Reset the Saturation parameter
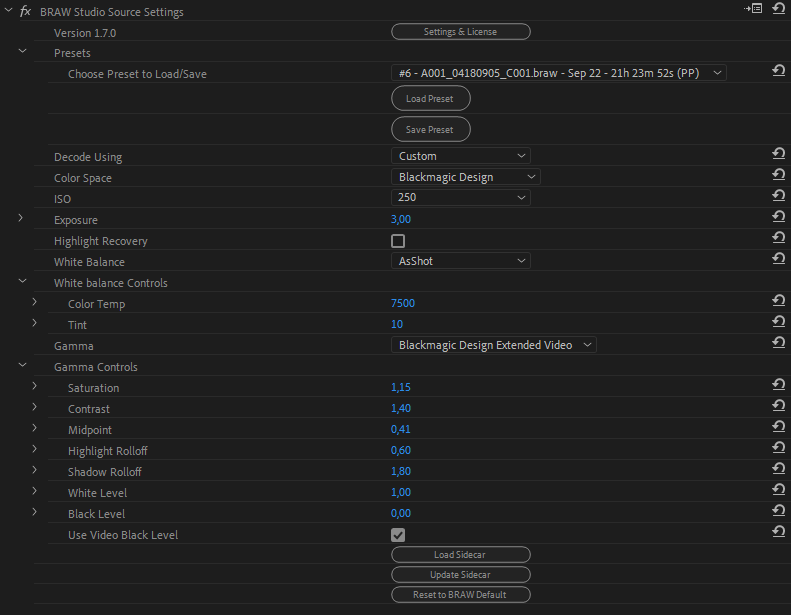This screenshot has height=615, width=791. (778, 387)
